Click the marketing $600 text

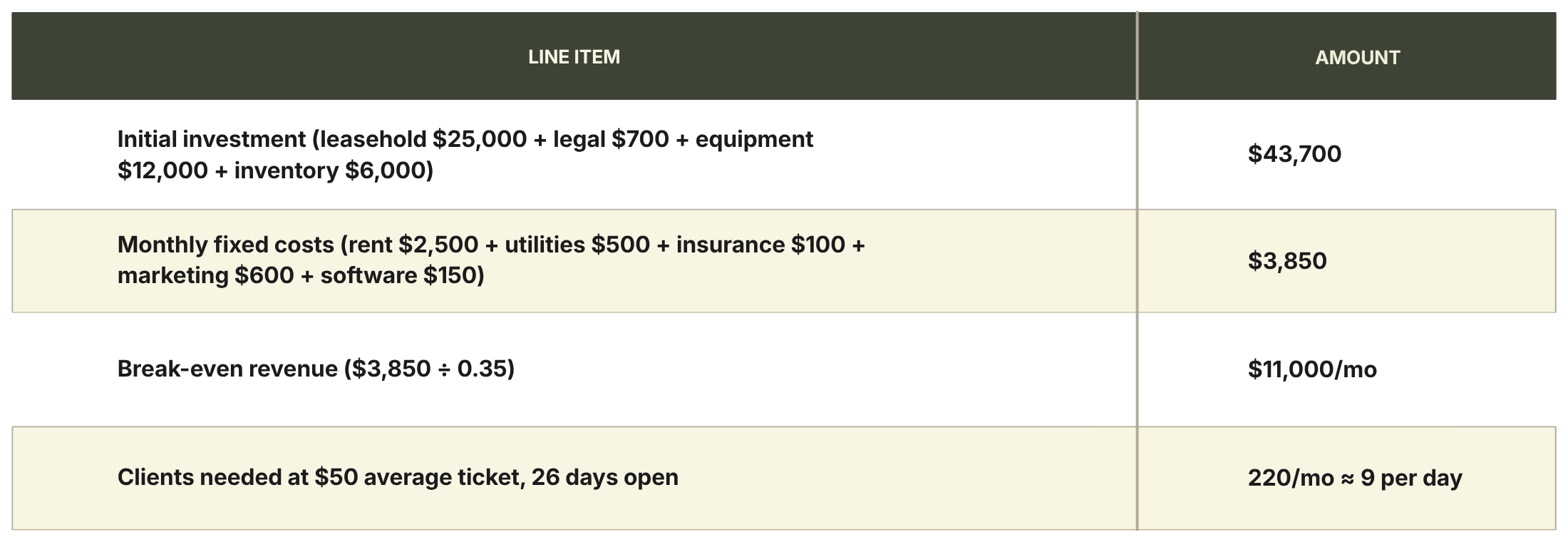coord(206,275)
